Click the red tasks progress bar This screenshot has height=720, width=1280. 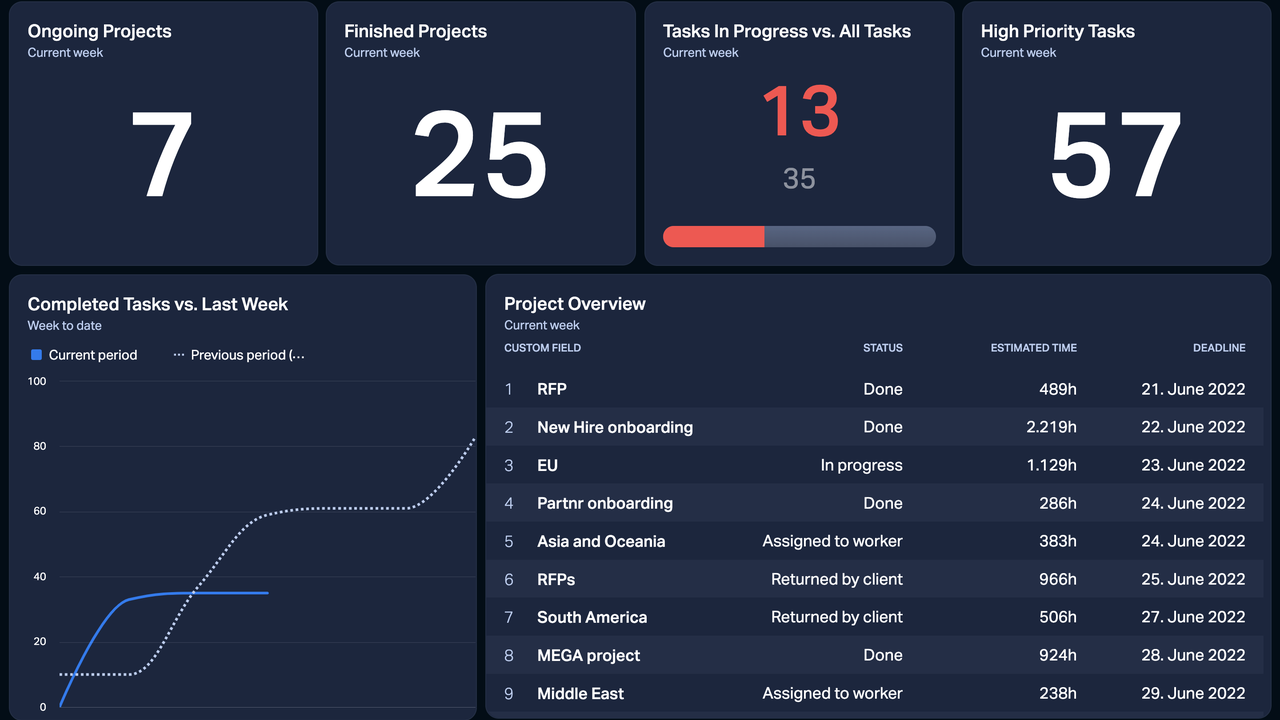coord(714,236)
